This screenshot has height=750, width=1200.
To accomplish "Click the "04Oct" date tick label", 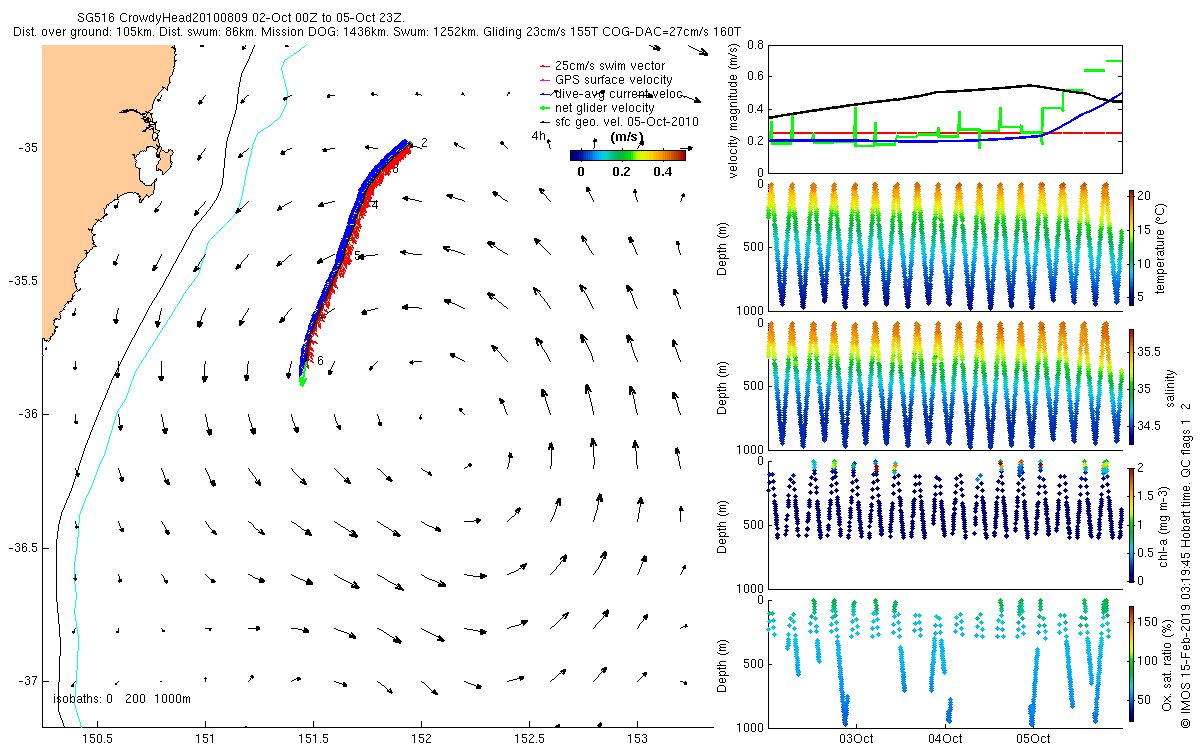I will [x=945, y=739].
